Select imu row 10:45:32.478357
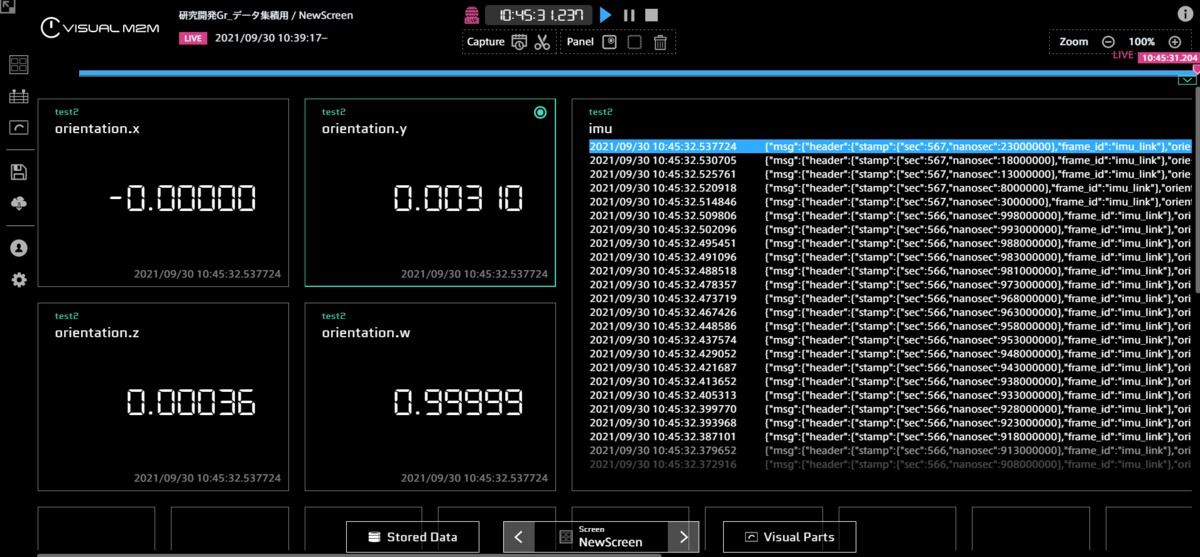This screenshot has height=557, width=1200. click(x=890, y=284)
